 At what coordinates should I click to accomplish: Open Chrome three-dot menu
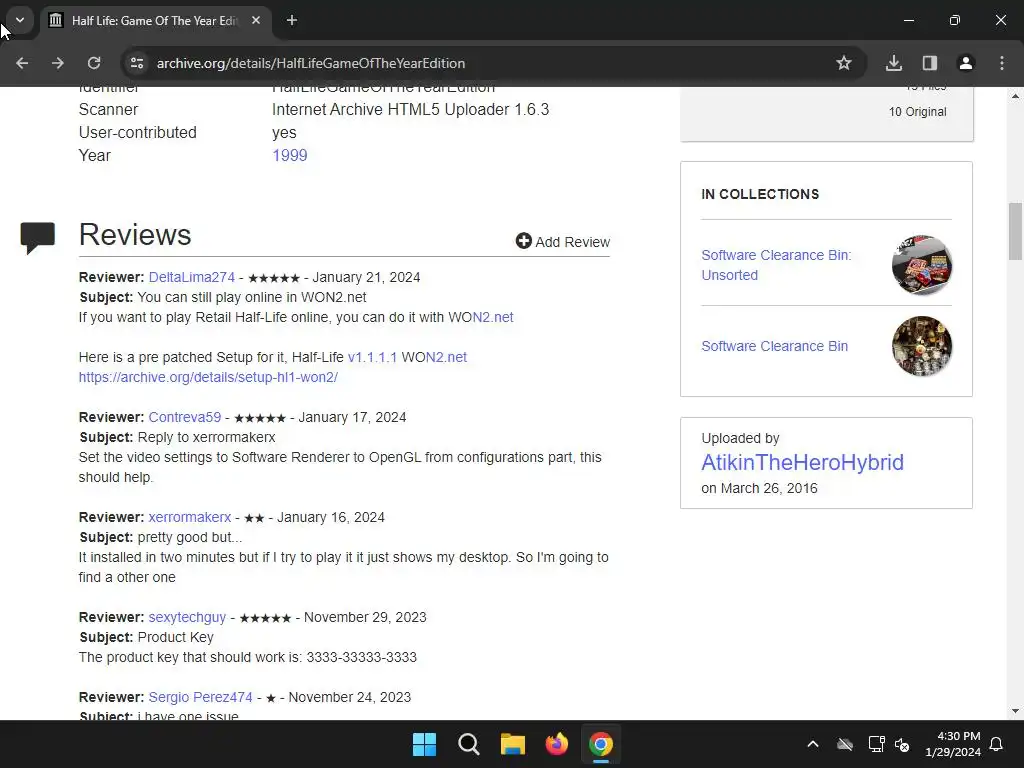[1002, 63]
